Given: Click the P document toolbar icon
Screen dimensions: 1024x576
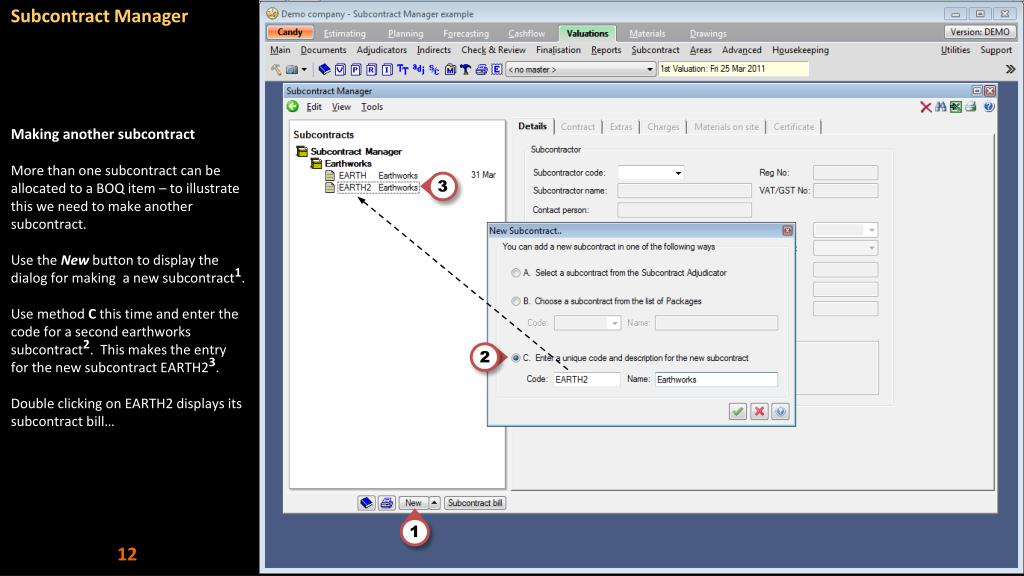Looking at the screenshot, I should (x=356, y=69).
